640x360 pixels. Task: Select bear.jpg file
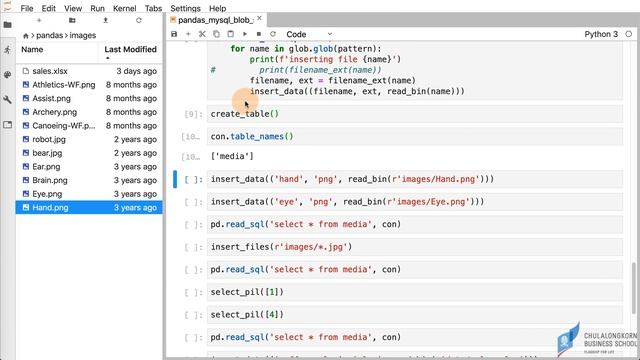(89, 153)
